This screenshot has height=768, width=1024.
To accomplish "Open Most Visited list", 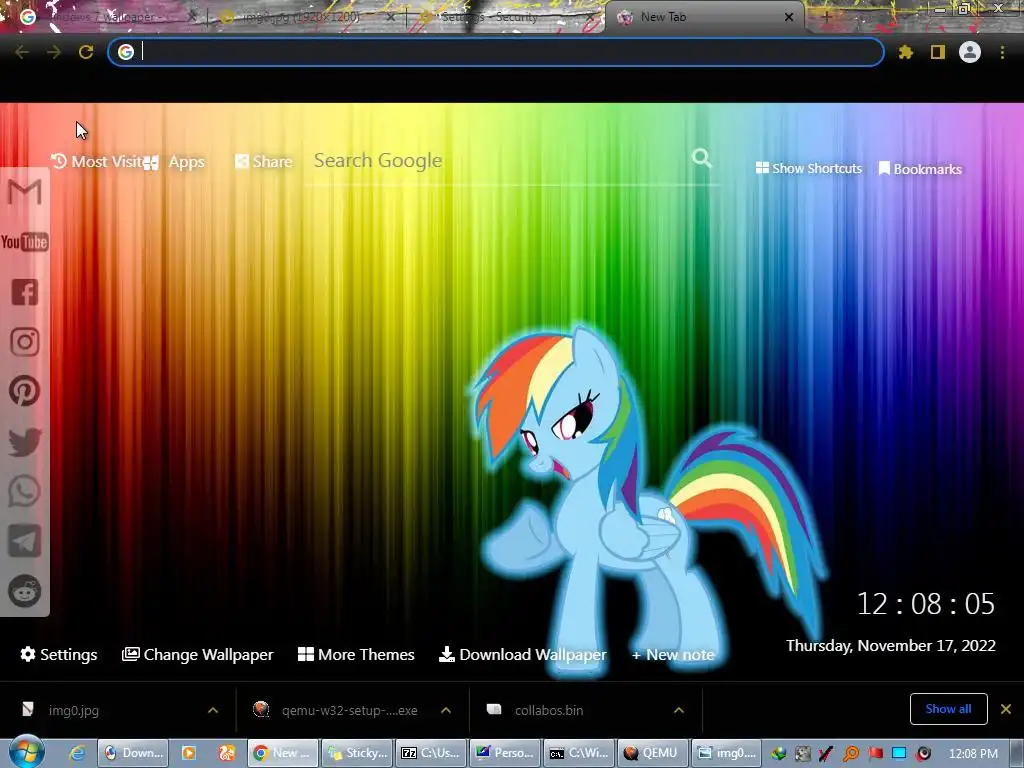I will click(97, 161).
